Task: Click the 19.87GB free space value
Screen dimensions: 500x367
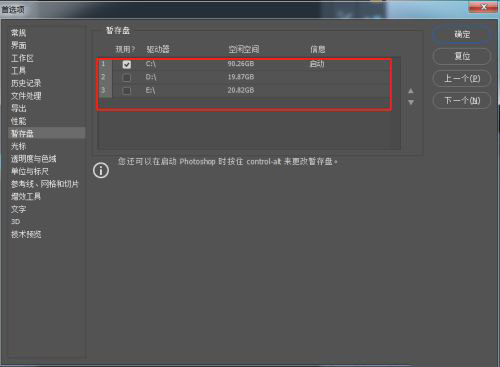Action: pyautogui.click(x=241, y=77)
